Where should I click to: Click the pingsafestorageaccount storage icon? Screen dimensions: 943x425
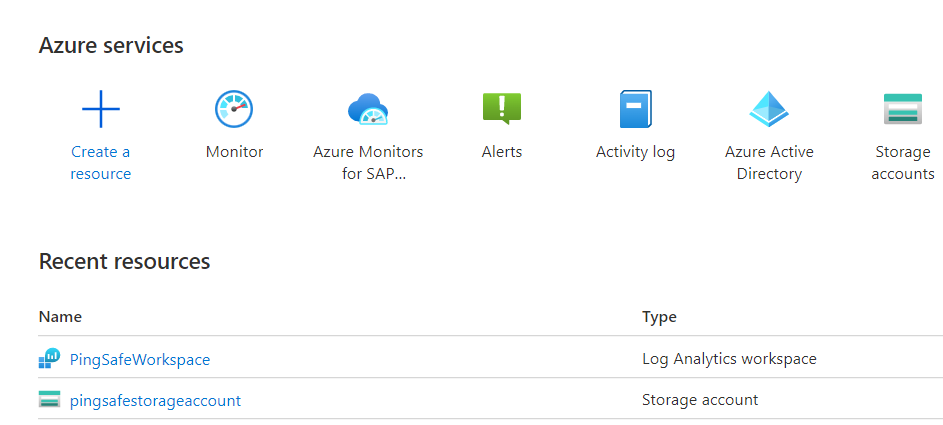click(50, 400)
